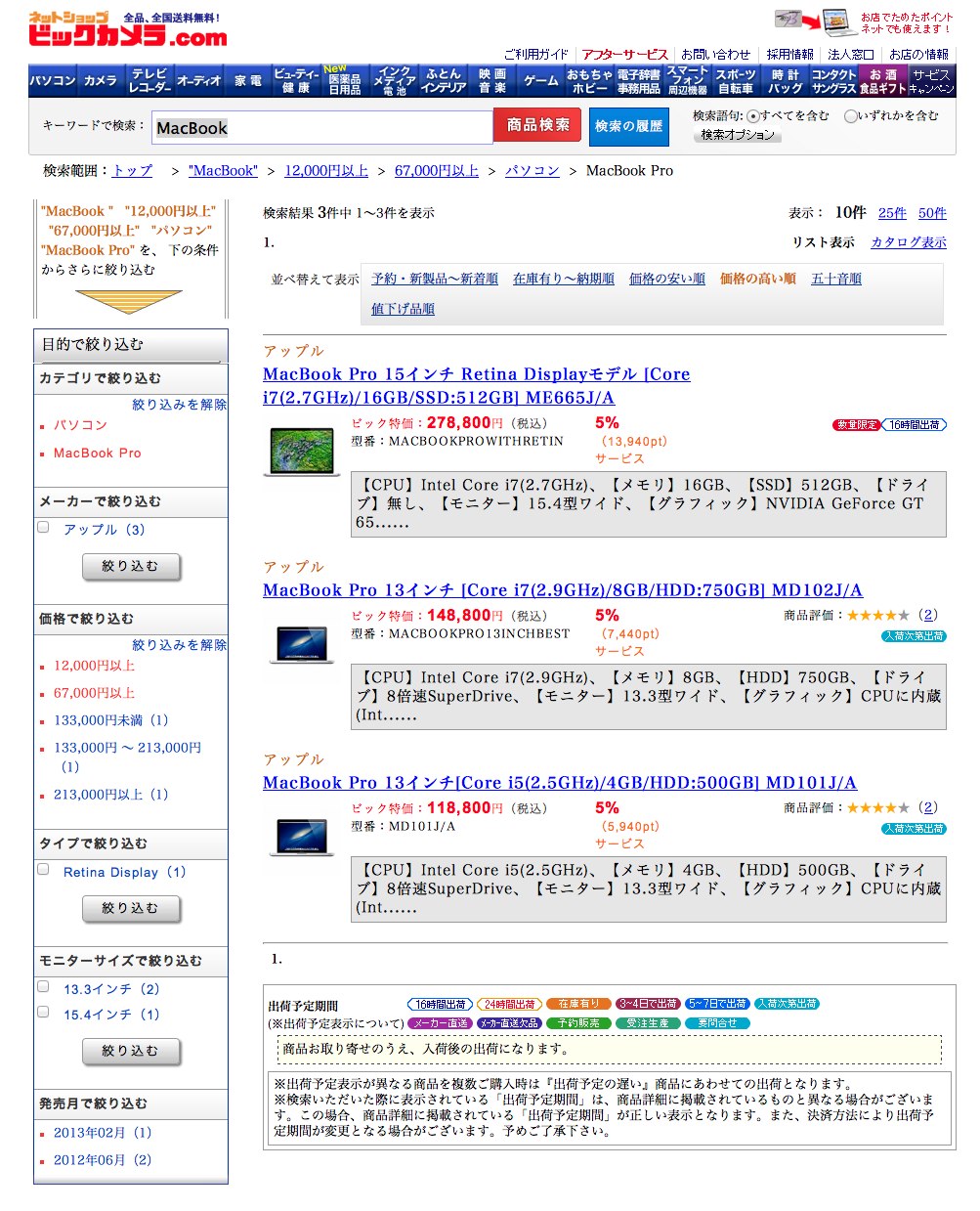Filter by 133,000円未満 (1) price

[x=110, y=720]
